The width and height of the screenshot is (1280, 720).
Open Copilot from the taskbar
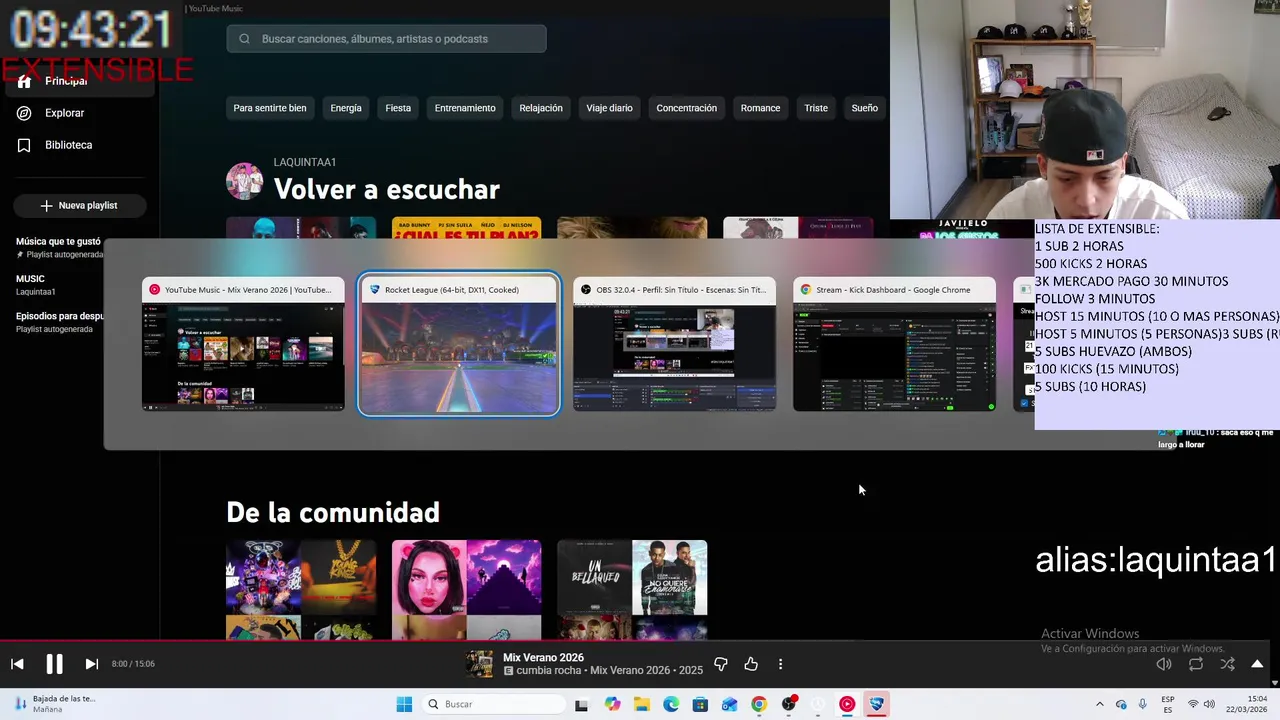click(x=612, y=704)
